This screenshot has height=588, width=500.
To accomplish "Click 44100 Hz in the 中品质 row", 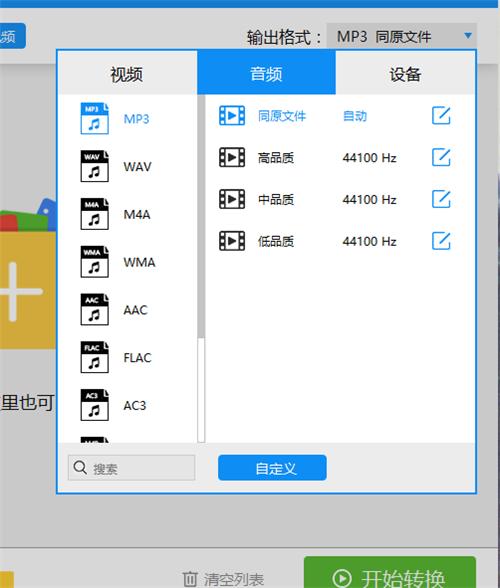I will 369,200.
